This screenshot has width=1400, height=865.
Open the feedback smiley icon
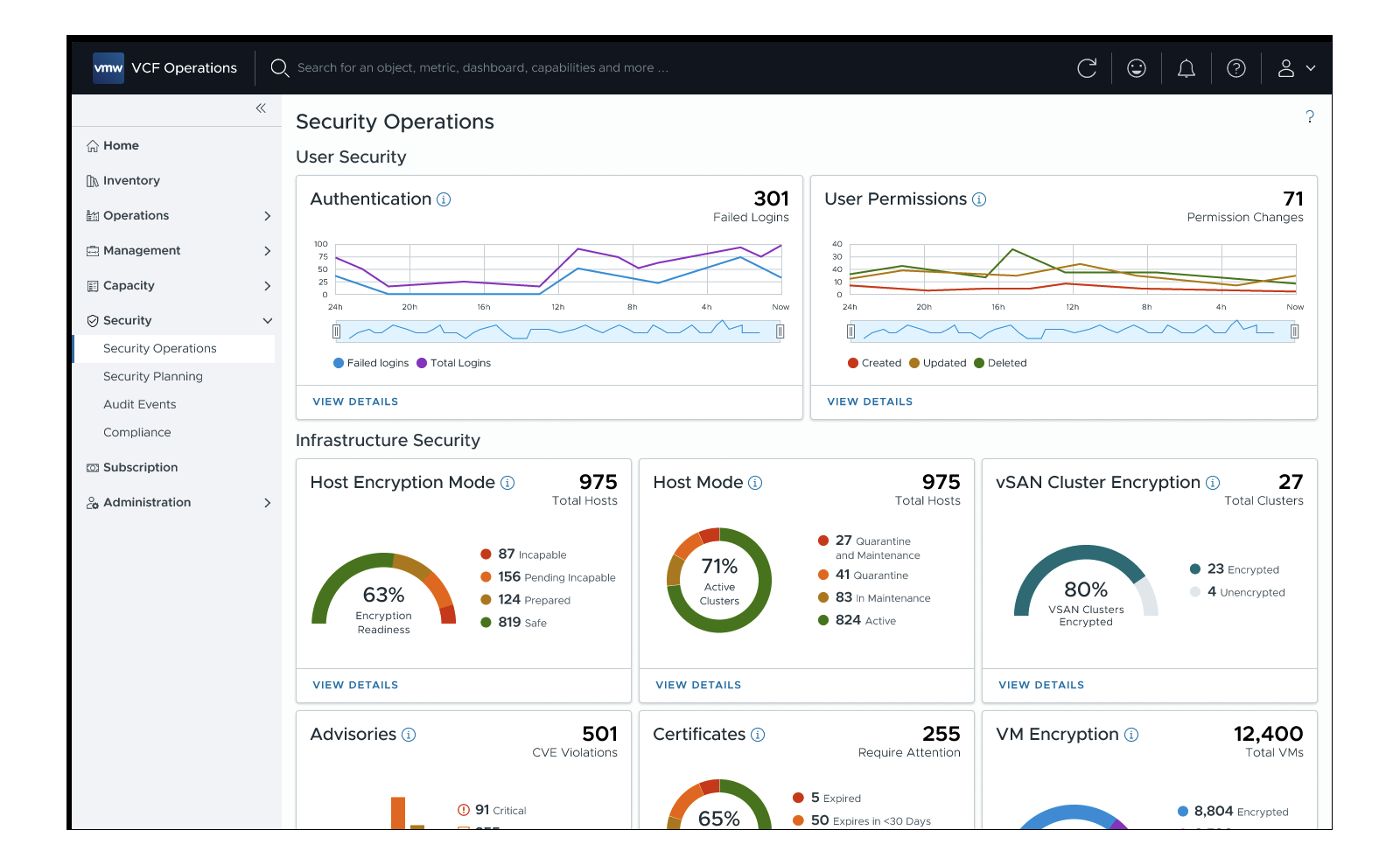tap(1137, 68)
